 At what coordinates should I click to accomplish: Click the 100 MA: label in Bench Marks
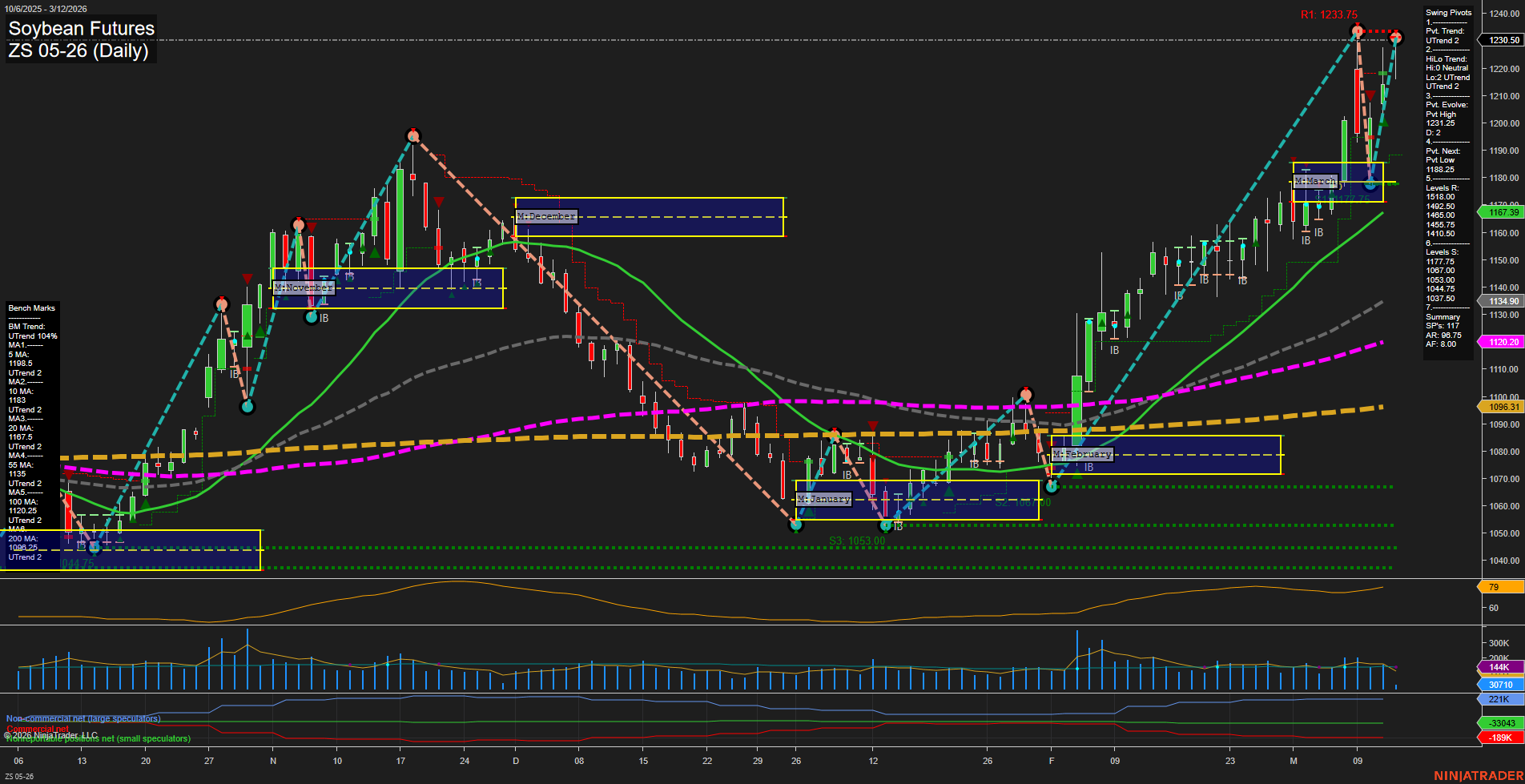click(22, 502)
